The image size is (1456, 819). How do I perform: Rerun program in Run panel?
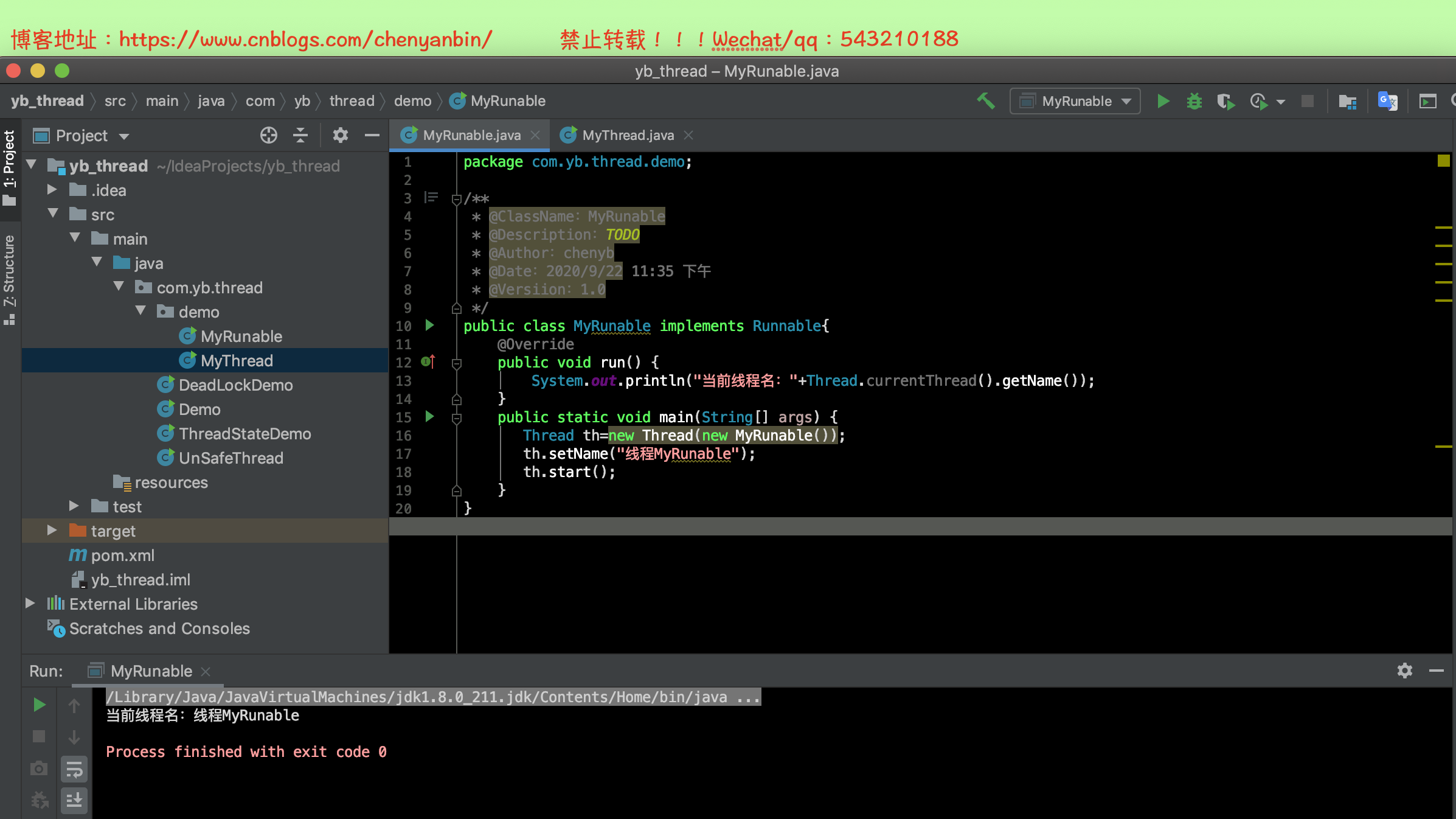click(39, 705)
